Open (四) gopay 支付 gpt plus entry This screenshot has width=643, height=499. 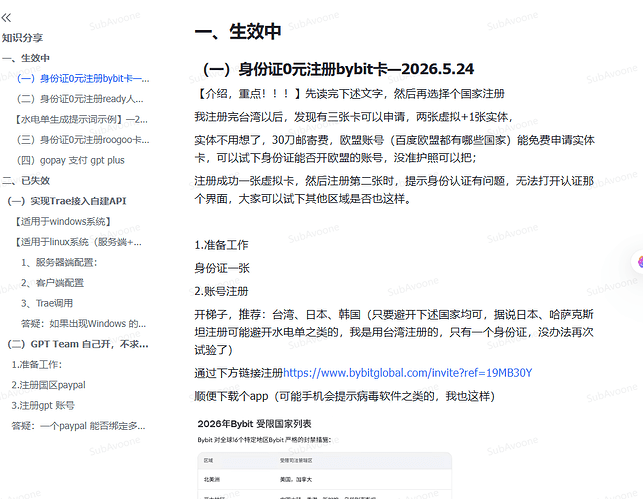click(x=71, y=160)
